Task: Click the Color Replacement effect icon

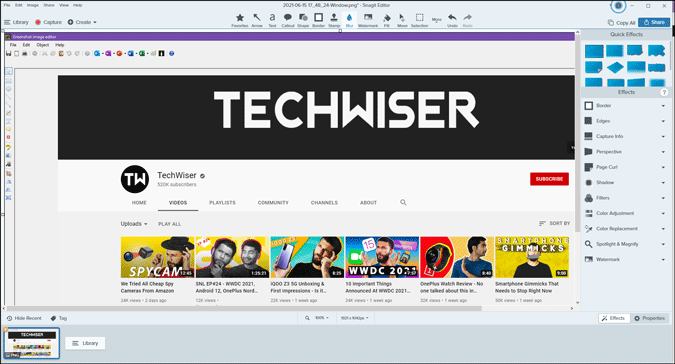Action: tap(588, 228)
